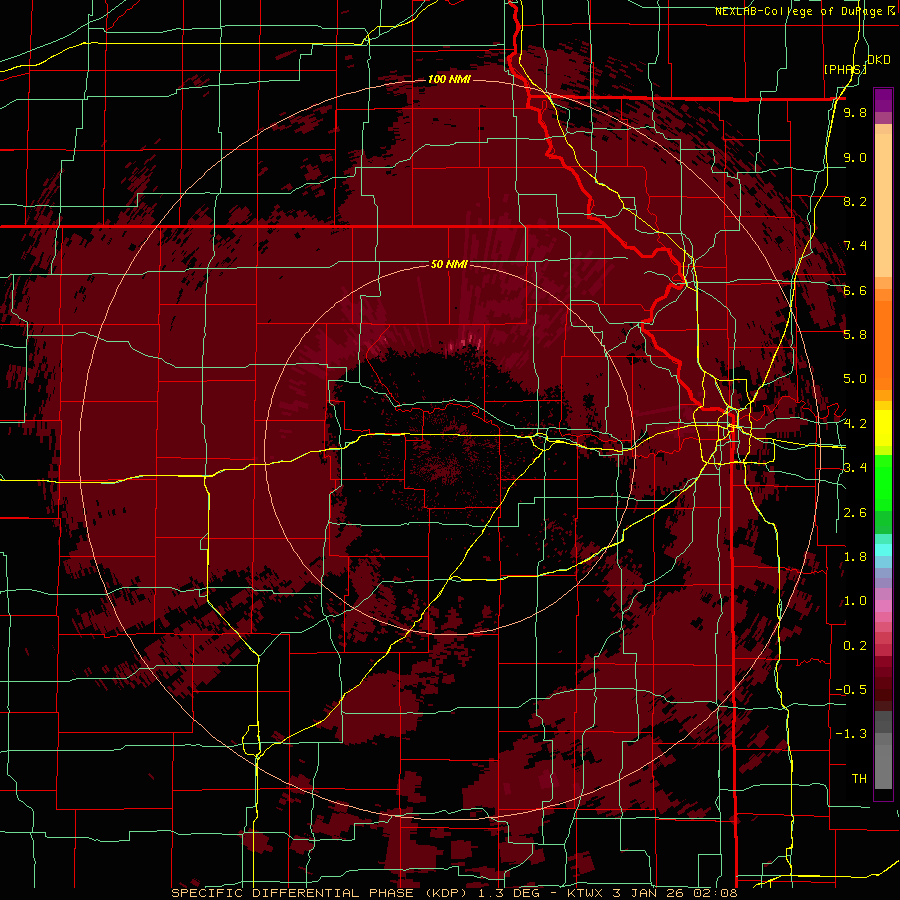Image resolution: width=900 pixels, height=900 pixels.
Task: Click the 1.0 scale label
Action: [855, 601]
